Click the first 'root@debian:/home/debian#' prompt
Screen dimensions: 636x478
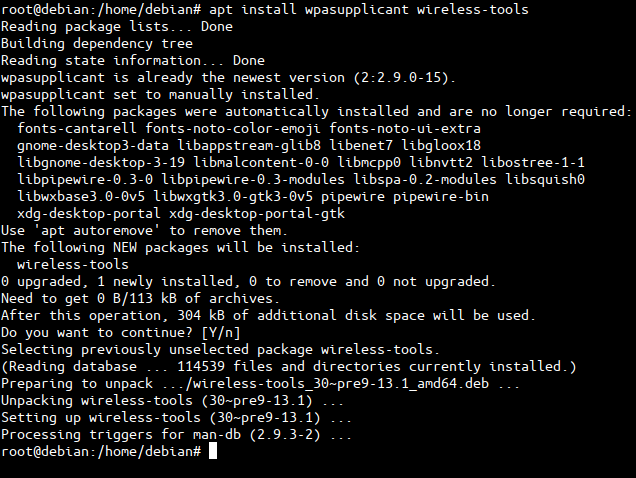(x=101, y=9)
